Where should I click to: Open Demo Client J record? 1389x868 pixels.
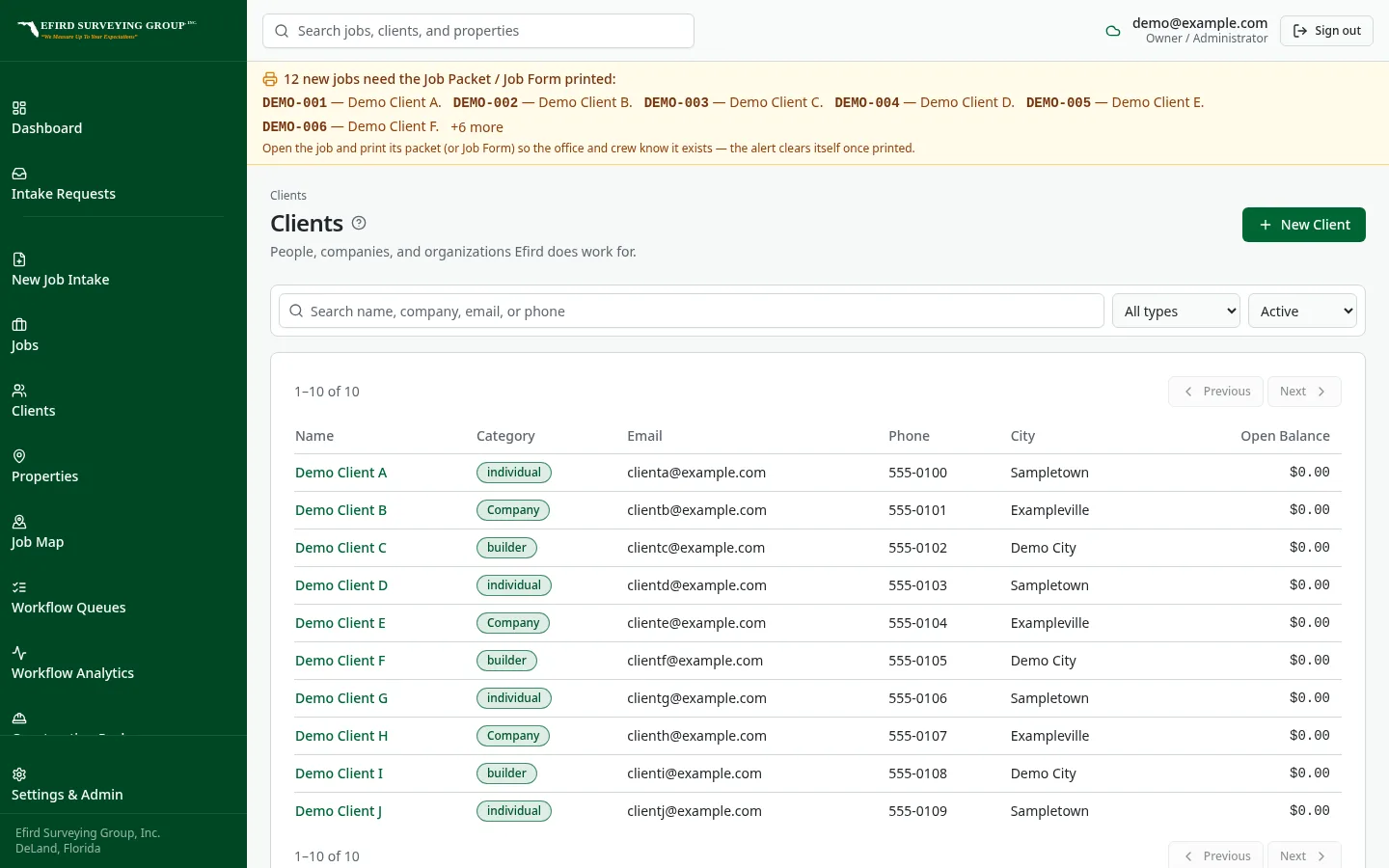pos(339,811)
